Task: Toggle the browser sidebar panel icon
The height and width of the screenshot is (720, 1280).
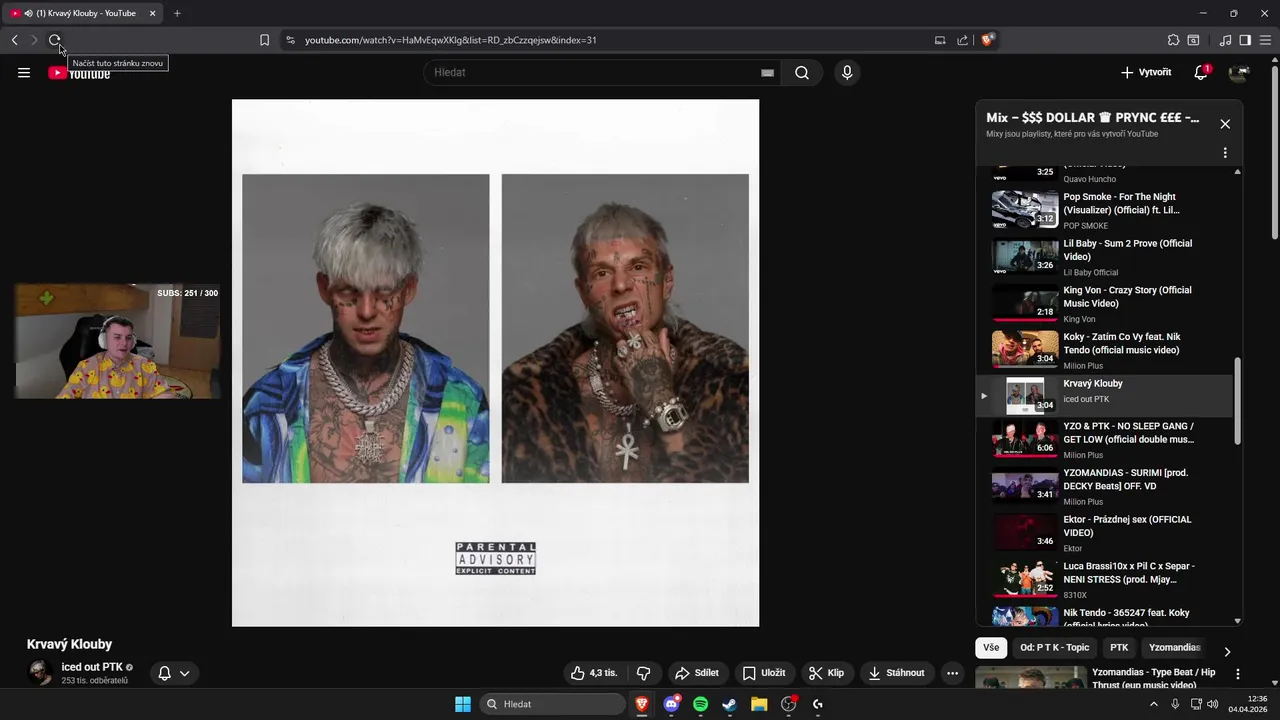Action: pyautogui.click(x=1245, y=40)
